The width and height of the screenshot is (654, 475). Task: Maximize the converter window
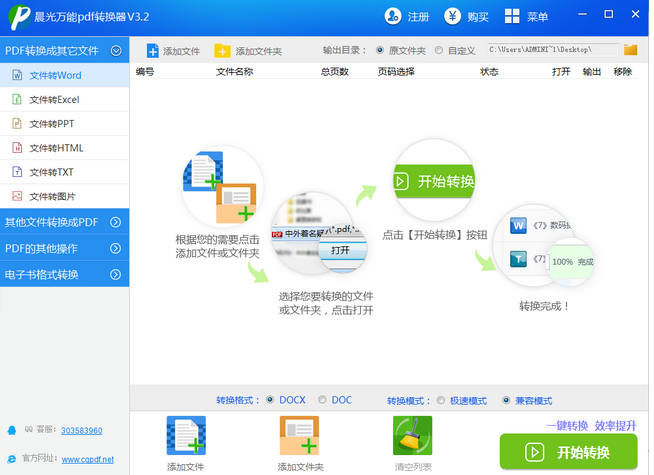[x=609, y=15]
